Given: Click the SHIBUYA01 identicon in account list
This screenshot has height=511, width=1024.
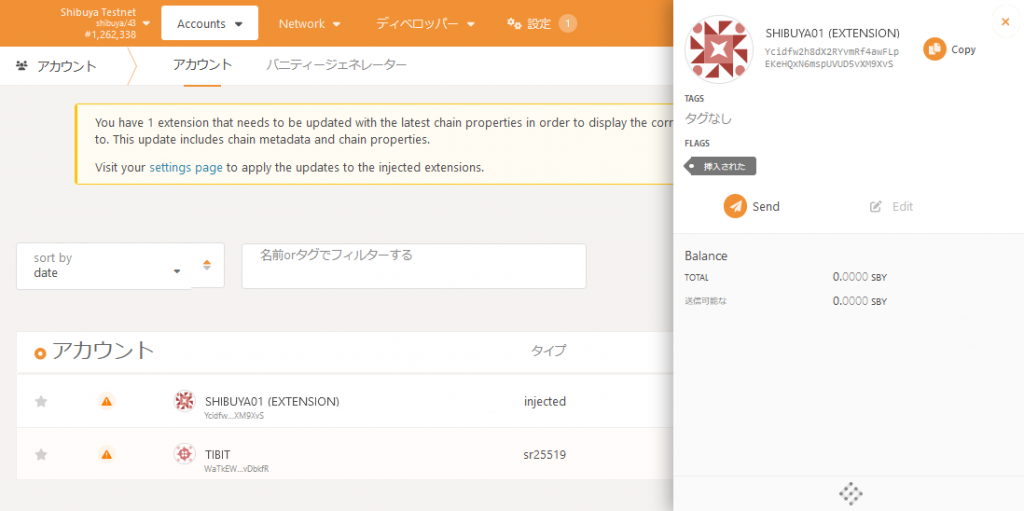Looking at the screenshot, I should [184, 401].
